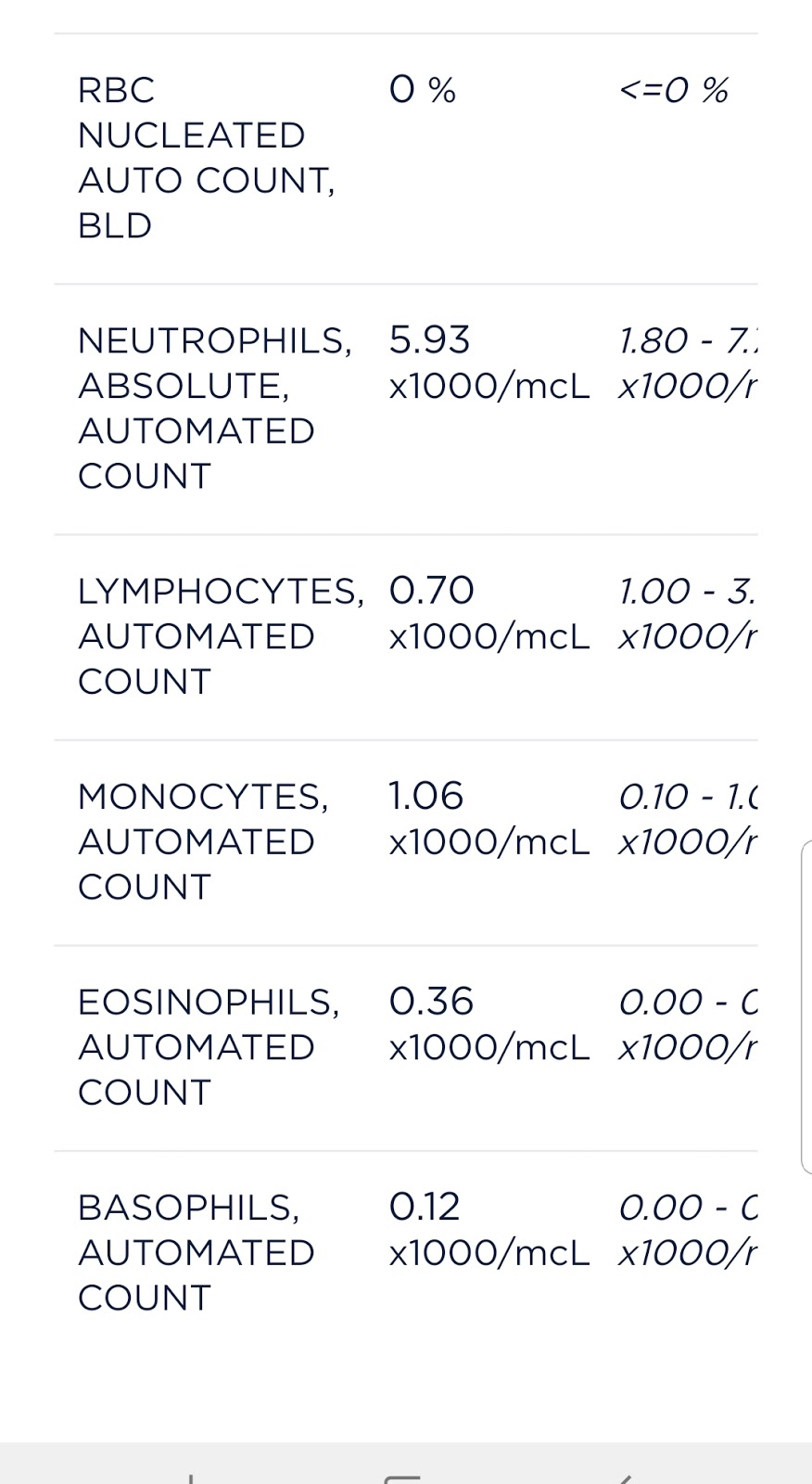This screenshot has height=1484, width=812.
Task: Tap the 0 % RBC result value
Action: (423, 90)
